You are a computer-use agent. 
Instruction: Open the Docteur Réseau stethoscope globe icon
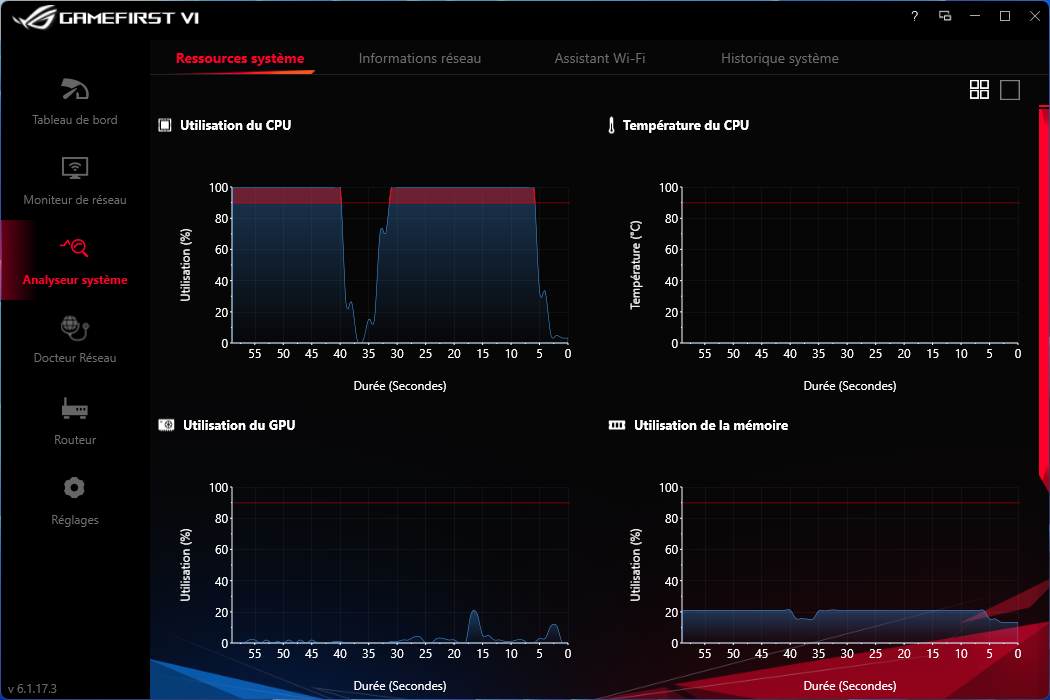[x=75, y=328]
